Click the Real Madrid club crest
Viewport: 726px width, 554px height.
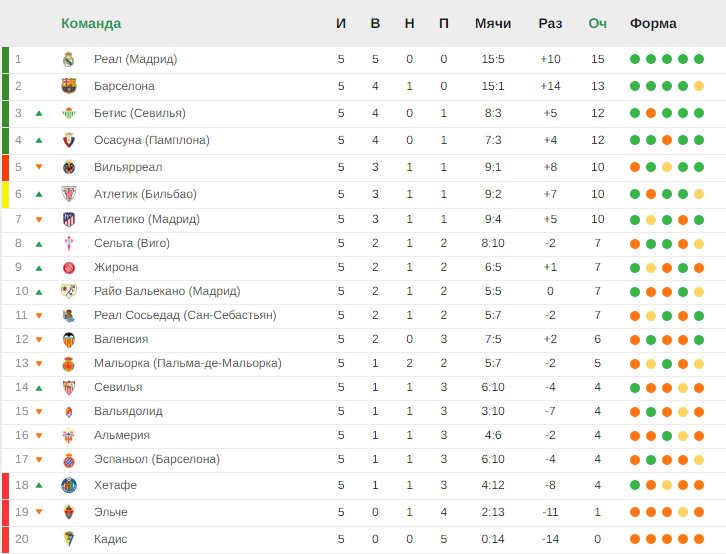click(69, 59)
